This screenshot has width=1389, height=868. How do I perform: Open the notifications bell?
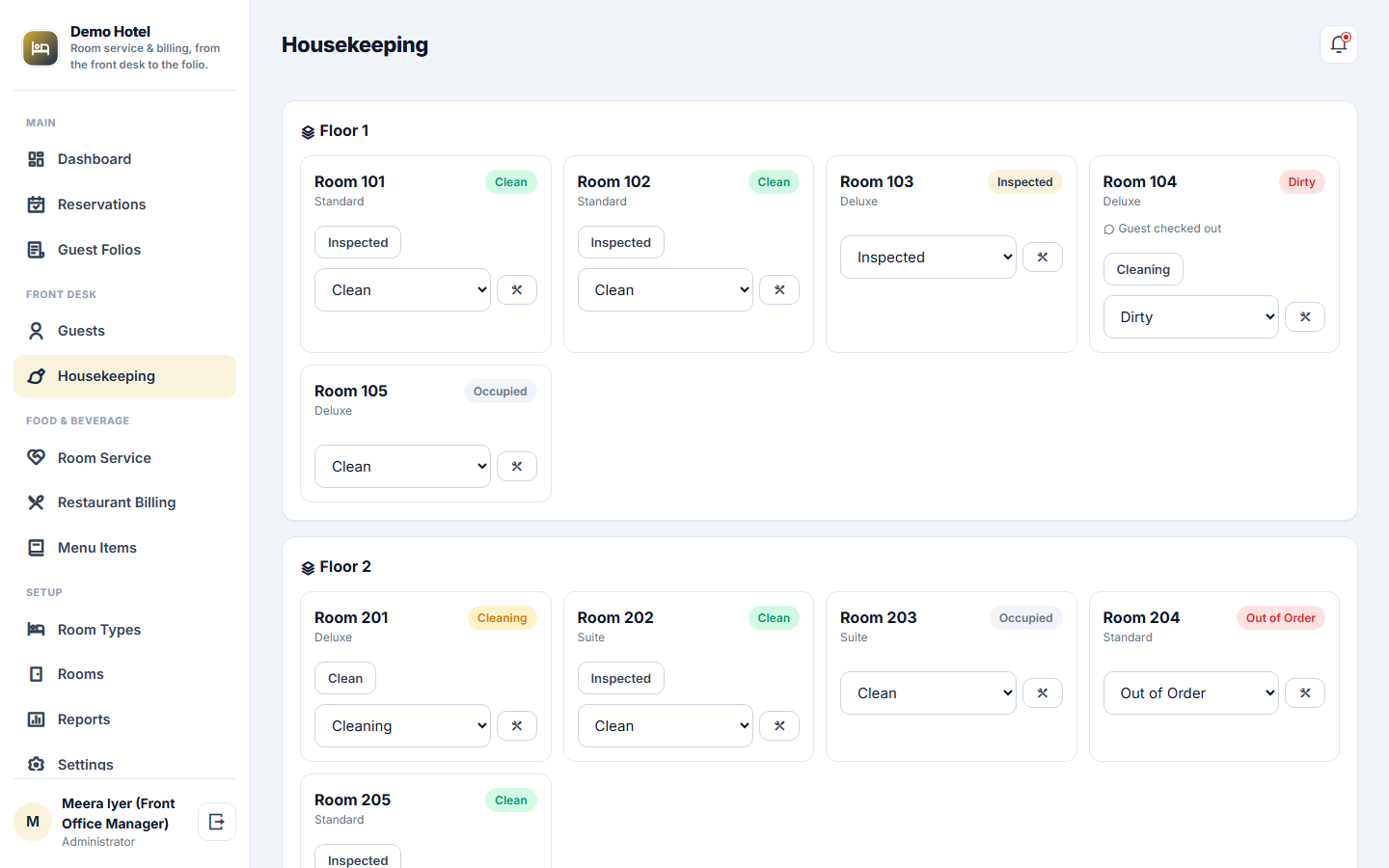pos(1339,44)
